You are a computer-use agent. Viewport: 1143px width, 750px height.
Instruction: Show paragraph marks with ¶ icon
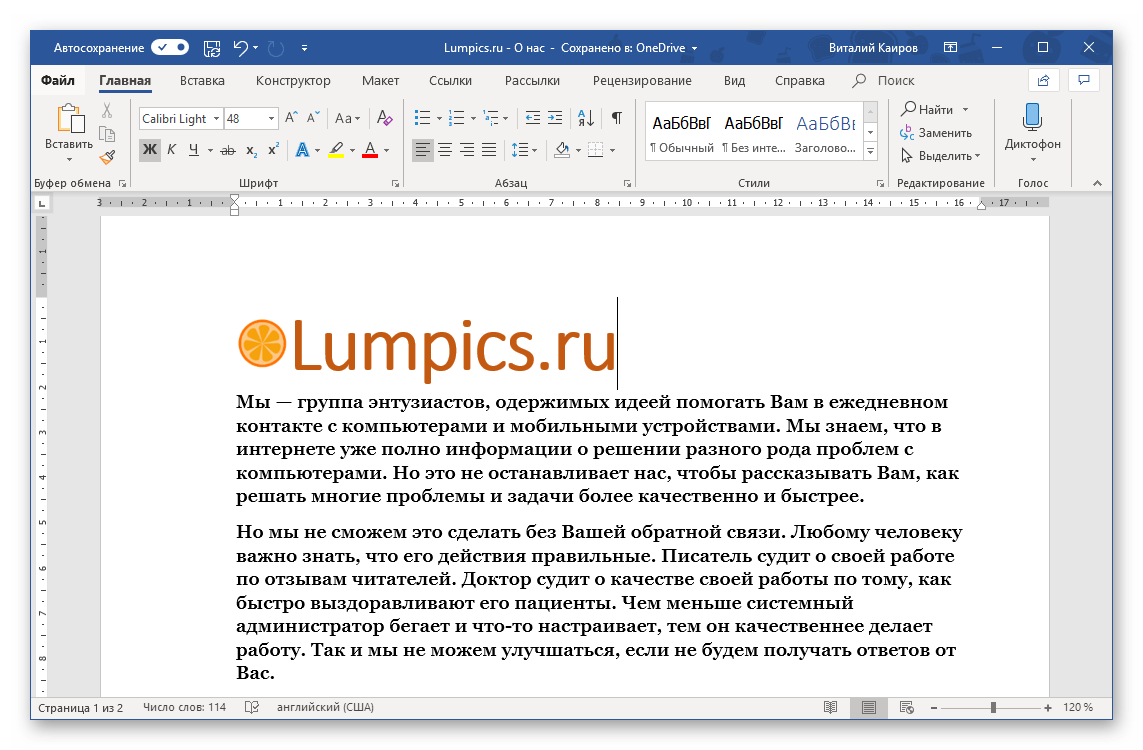[617, 118]
